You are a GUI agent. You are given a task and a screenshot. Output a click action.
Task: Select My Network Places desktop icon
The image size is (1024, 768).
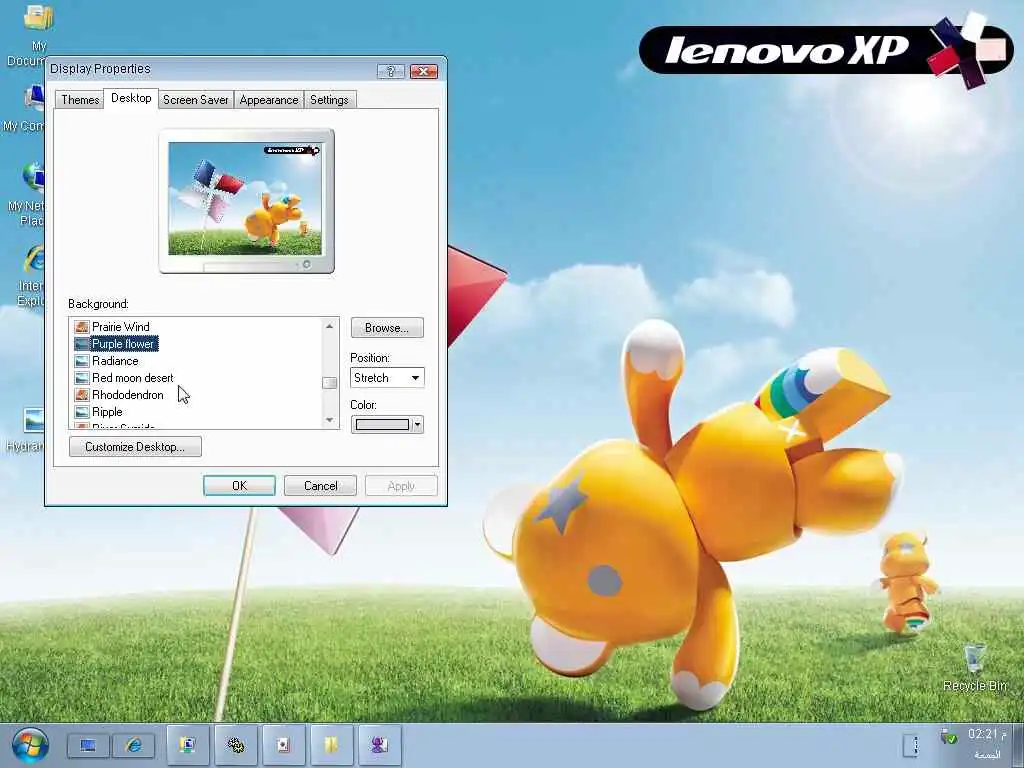26,194
